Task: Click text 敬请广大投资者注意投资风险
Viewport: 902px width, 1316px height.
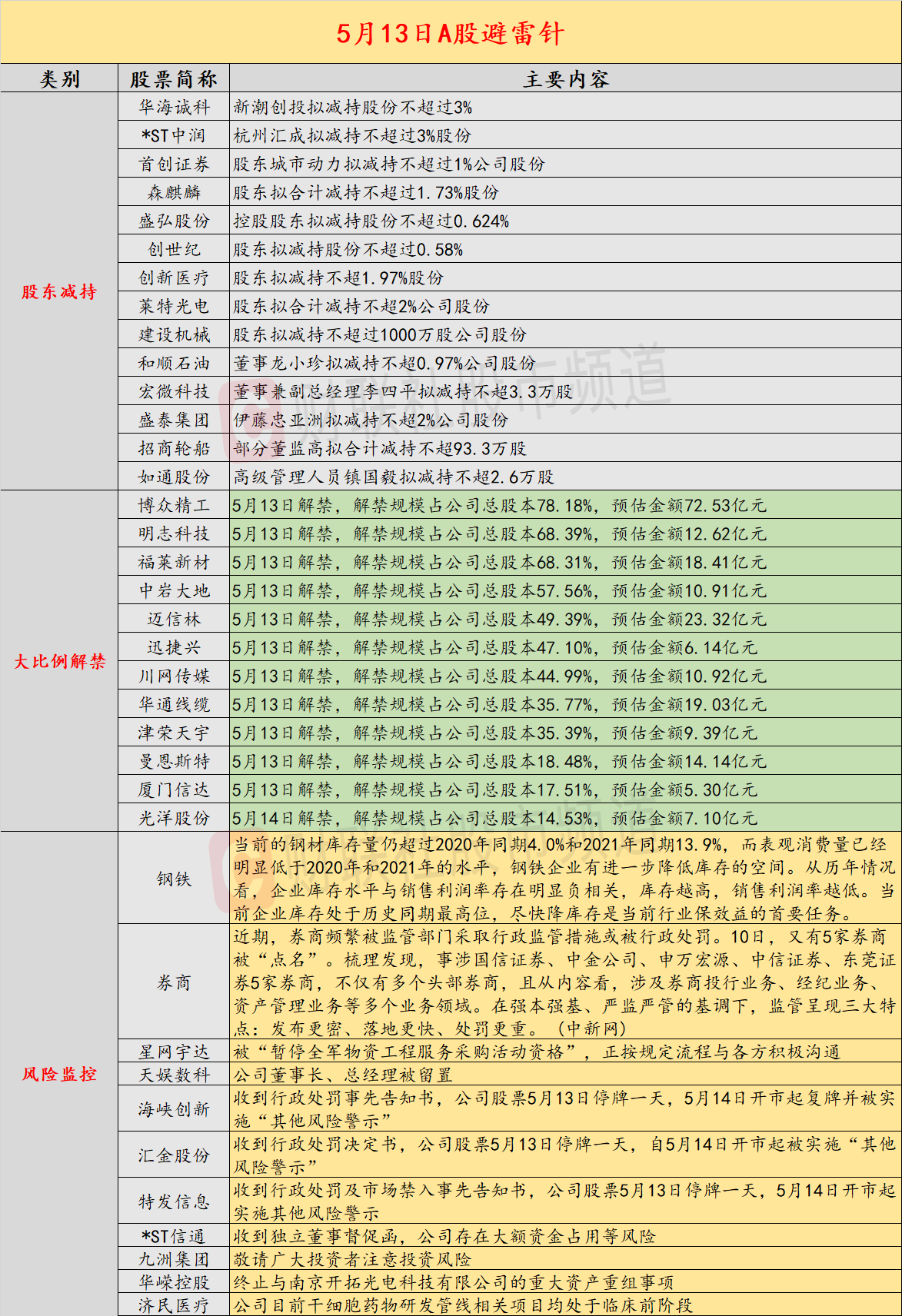Action: (352, 1259)
